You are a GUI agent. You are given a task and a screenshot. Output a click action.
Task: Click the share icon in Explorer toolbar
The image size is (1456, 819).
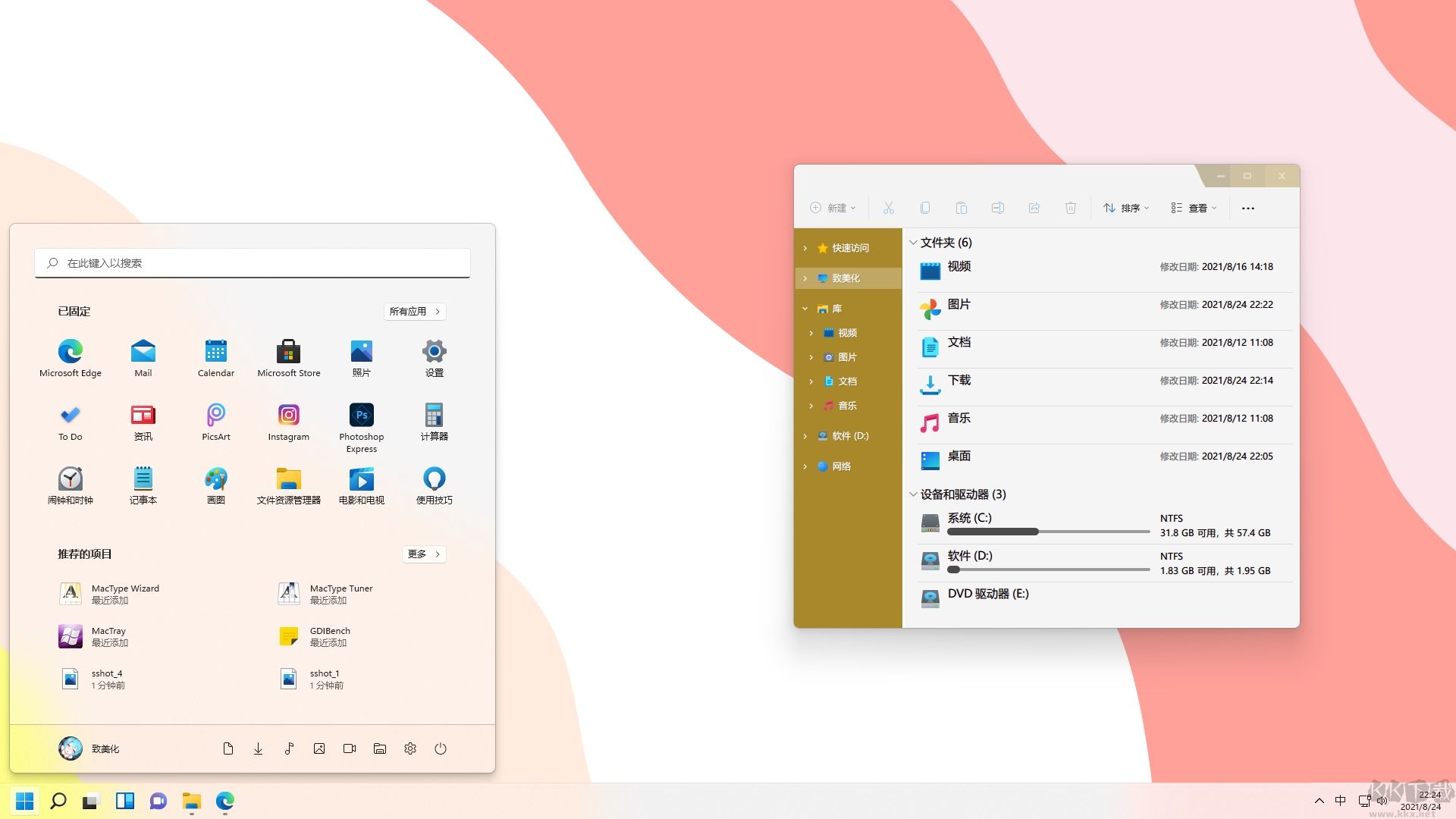coord(1034,208)
